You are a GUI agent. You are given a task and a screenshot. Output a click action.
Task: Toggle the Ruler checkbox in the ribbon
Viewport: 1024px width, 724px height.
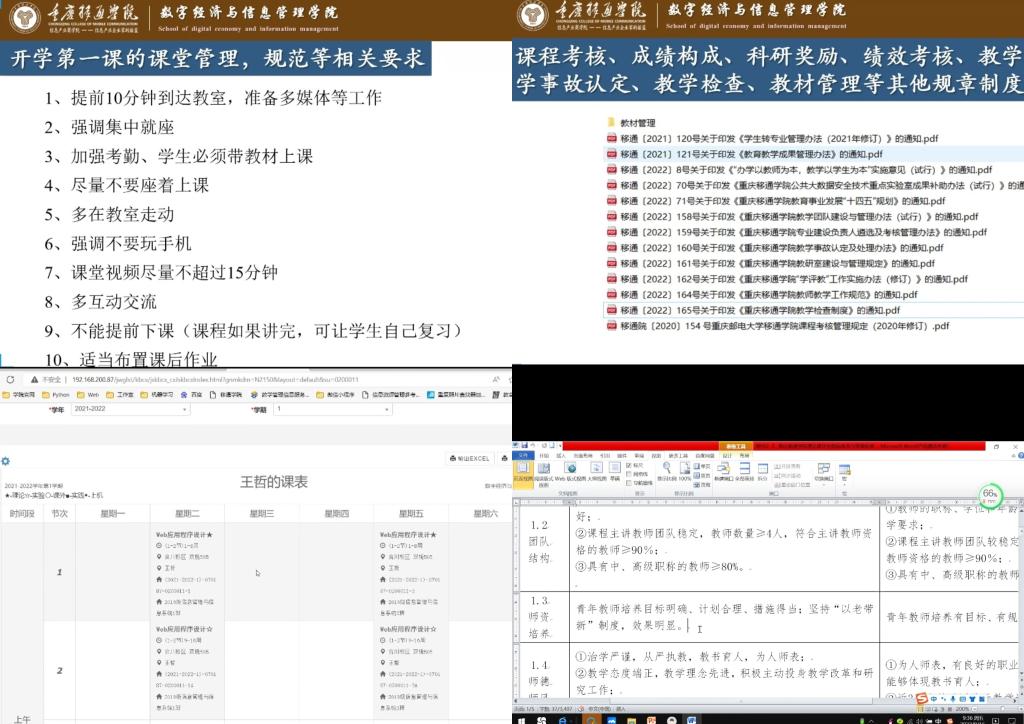(x=628, y=465)
